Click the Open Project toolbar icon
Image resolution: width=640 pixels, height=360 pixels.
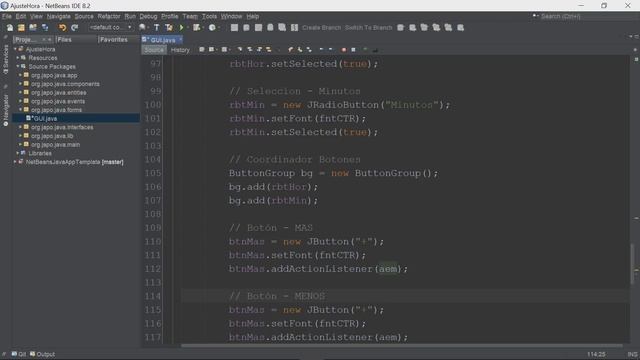(33, 28)
